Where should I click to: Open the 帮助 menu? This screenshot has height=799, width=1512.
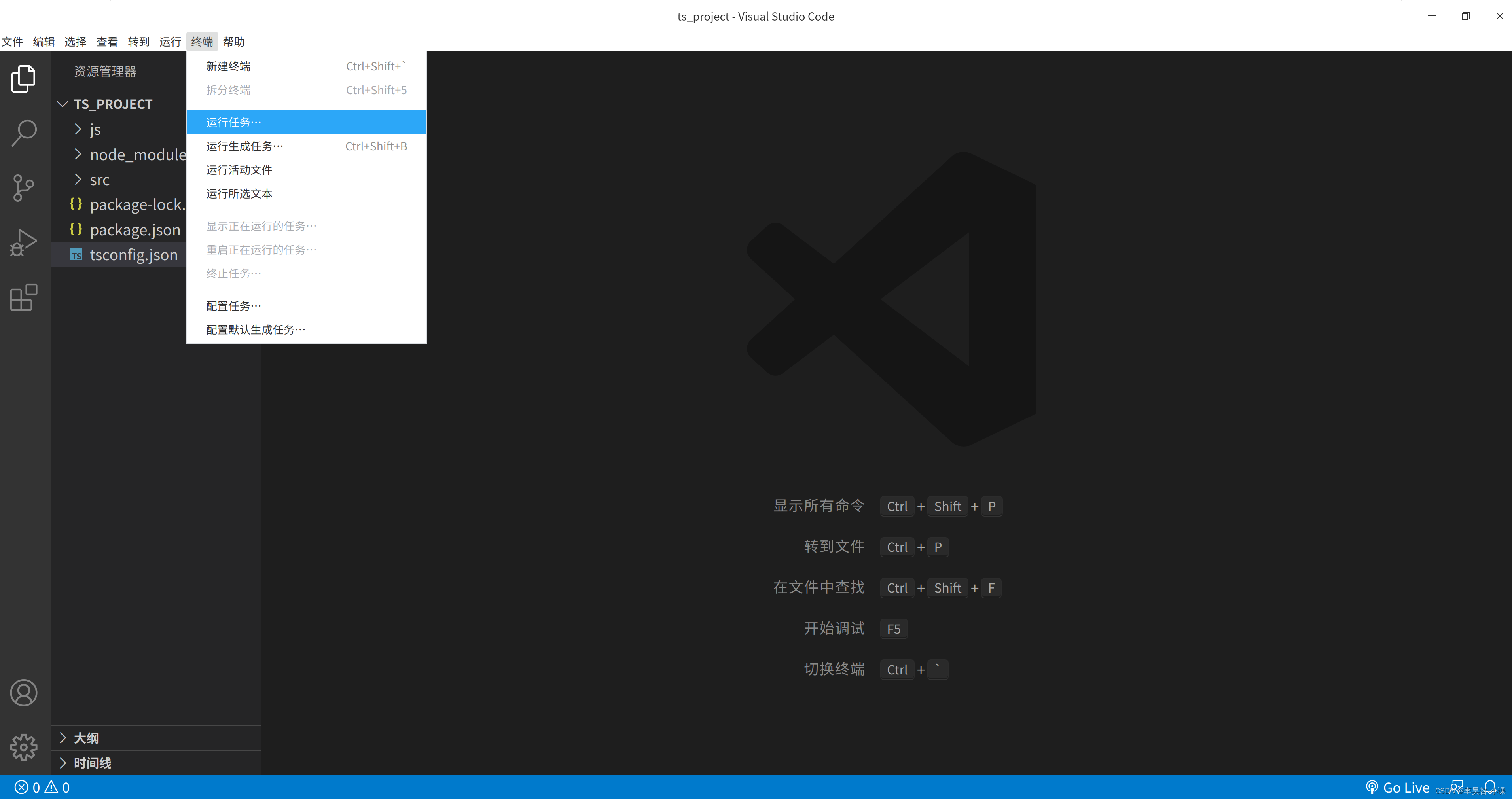pyautogui.click(x=234, y=42)
